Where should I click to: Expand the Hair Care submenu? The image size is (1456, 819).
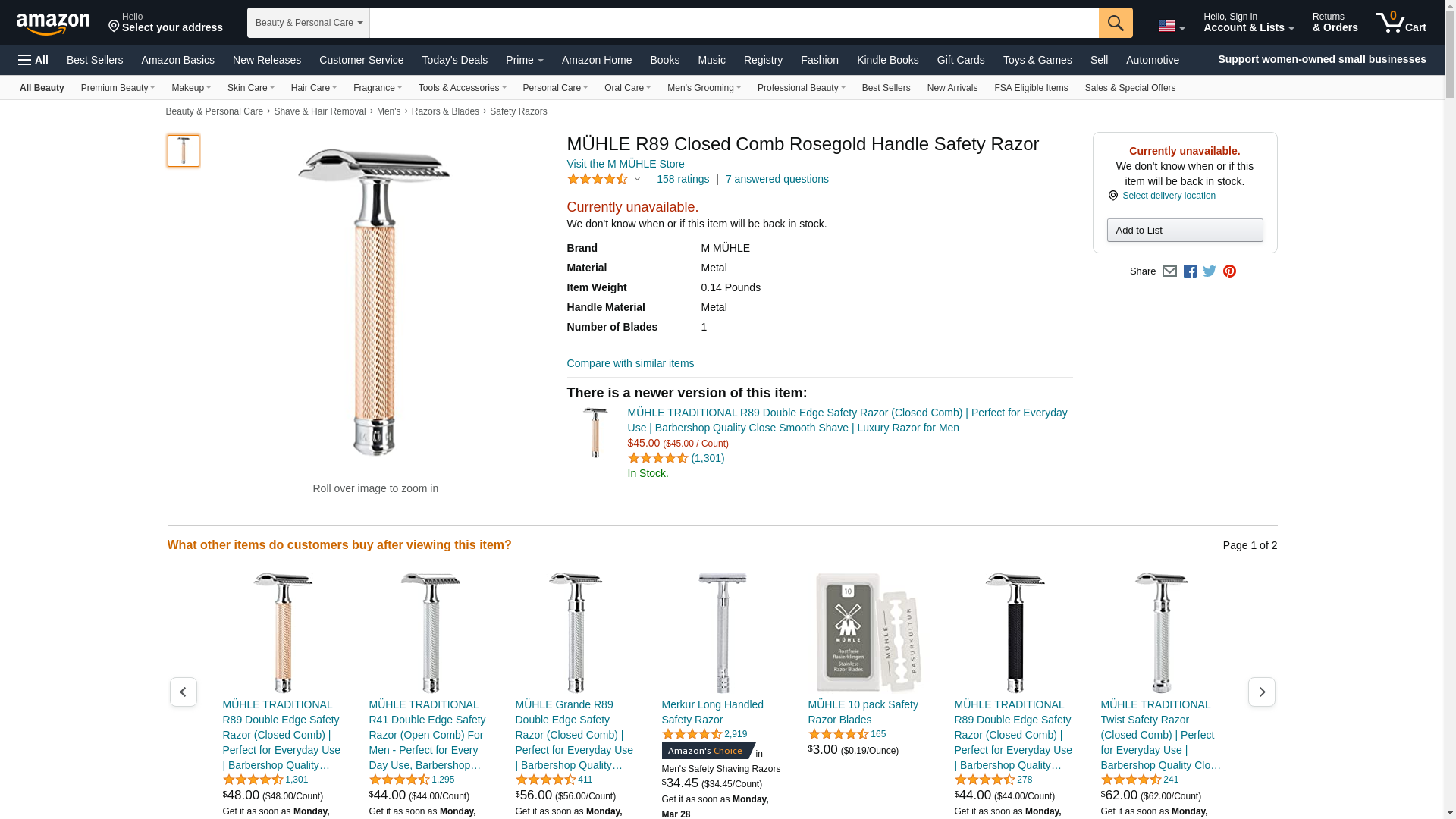(x=313, y=88)
